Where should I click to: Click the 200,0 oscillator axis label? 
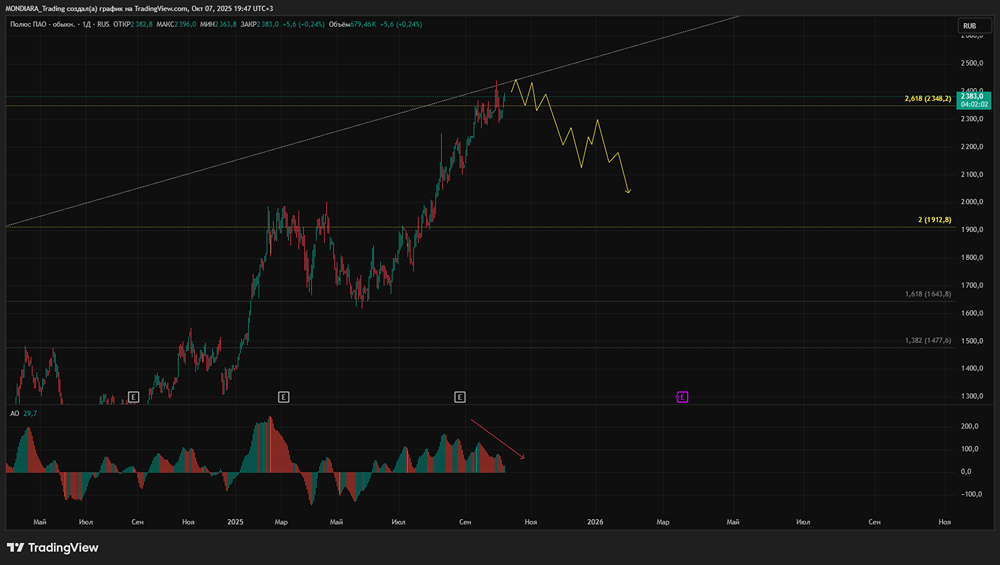tap(969, 426)
